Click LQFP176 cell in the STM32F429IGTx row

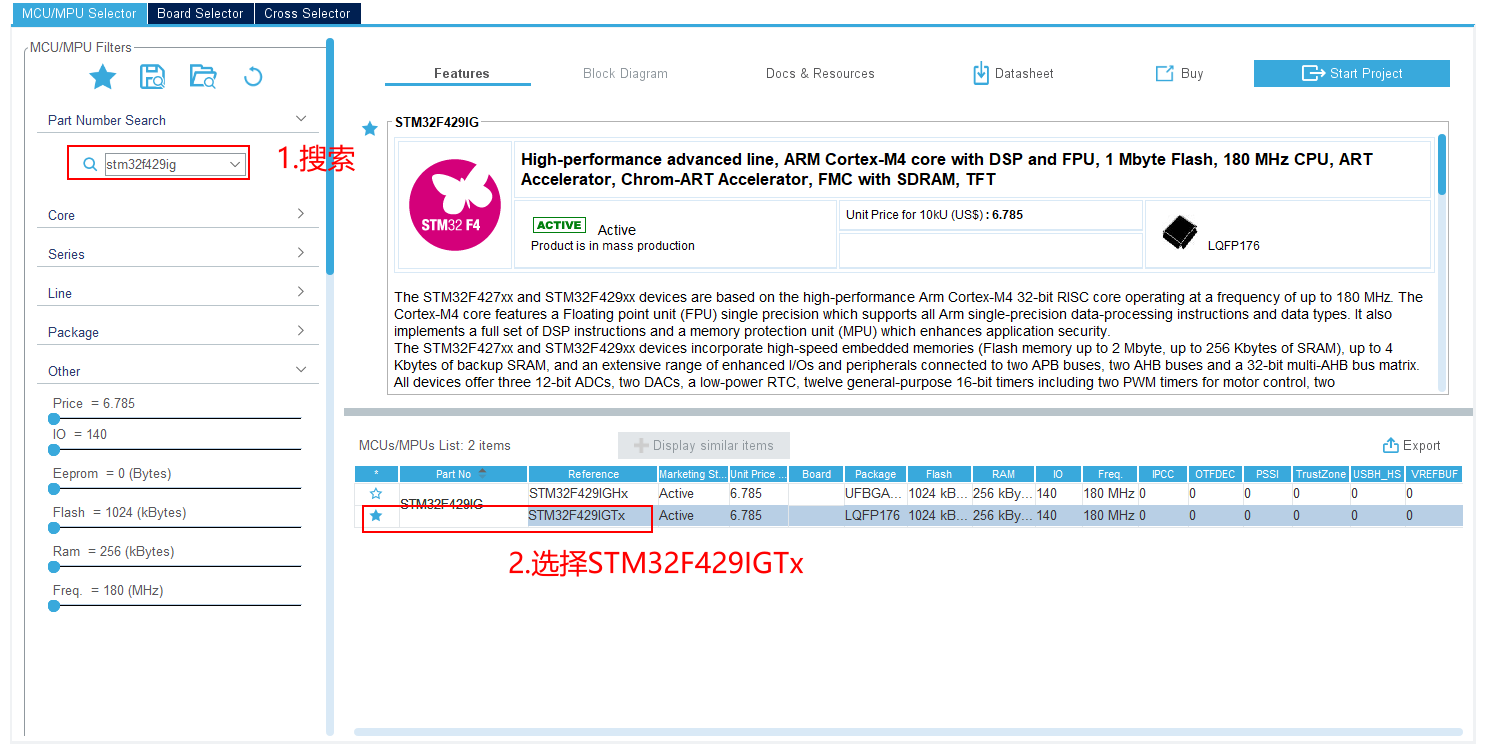pos(875,516)
